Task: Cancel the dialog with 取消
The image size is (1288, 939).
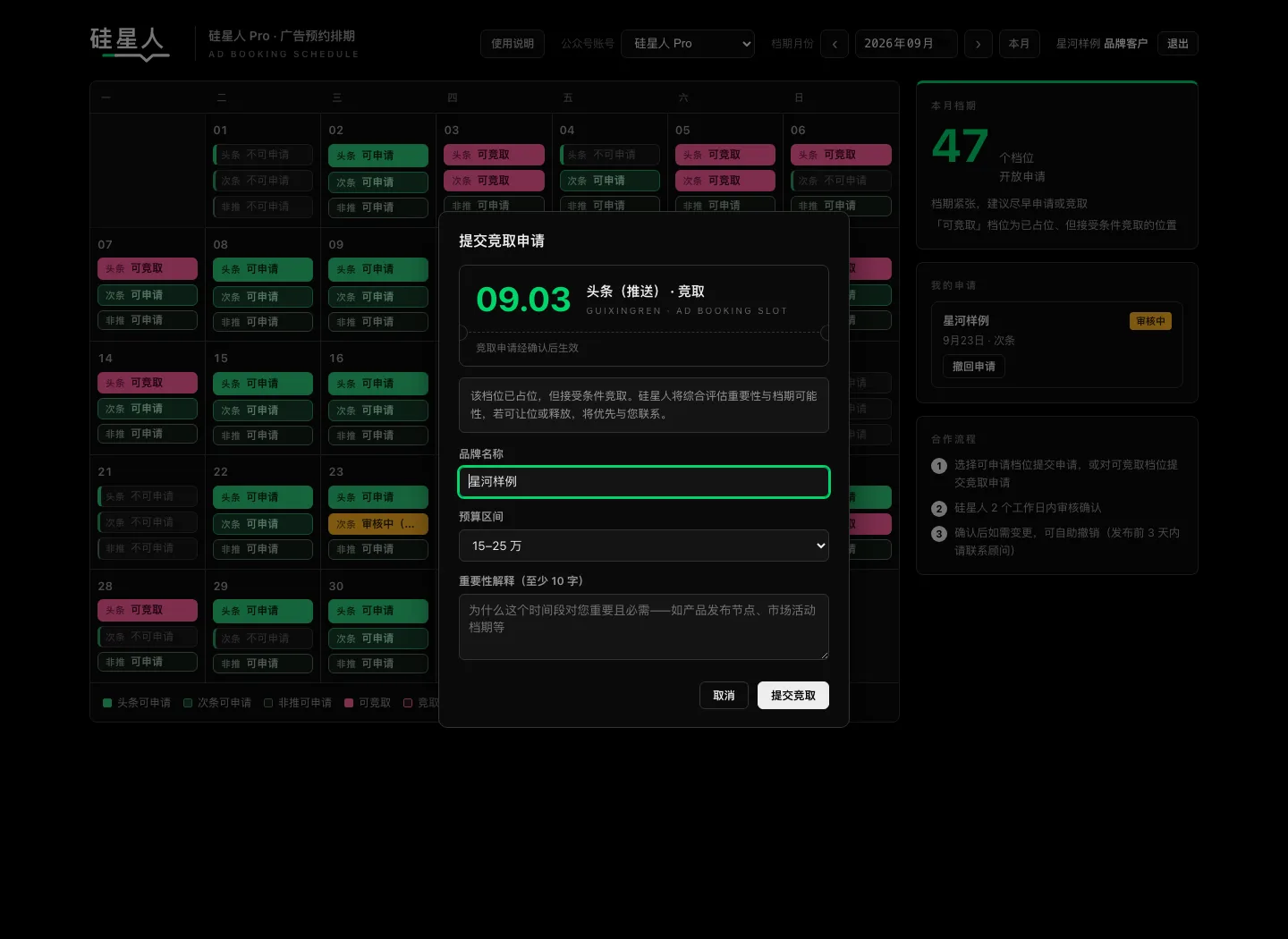Action: pos(724,696)
